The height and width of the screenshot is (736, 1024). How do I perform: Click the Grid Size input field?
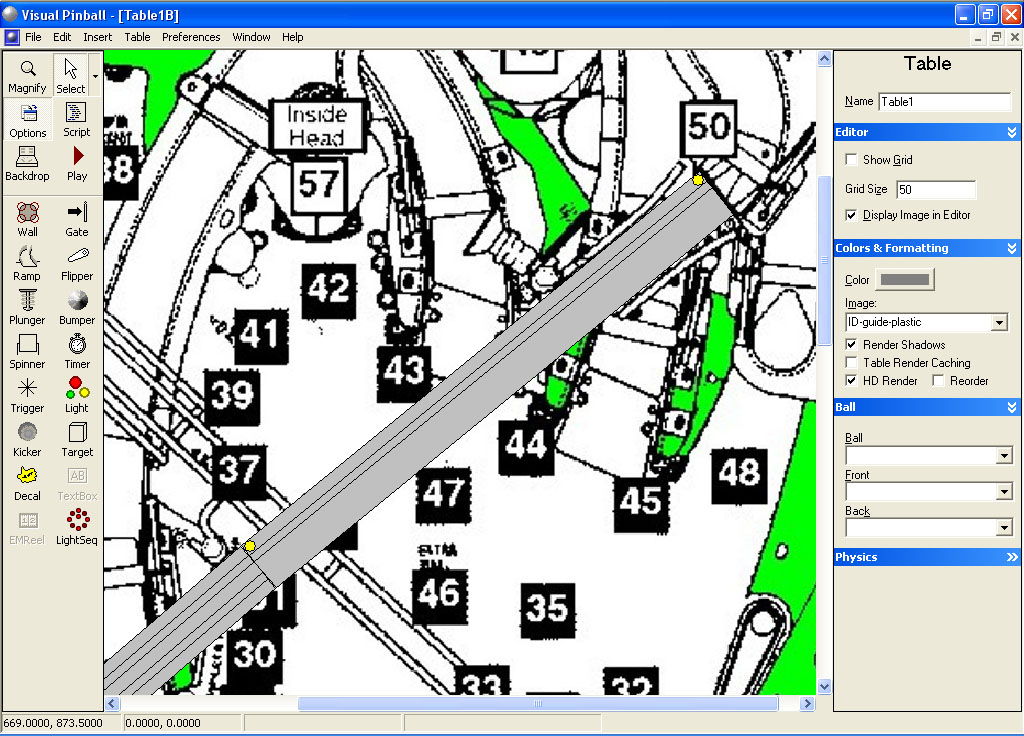(935, 189)
